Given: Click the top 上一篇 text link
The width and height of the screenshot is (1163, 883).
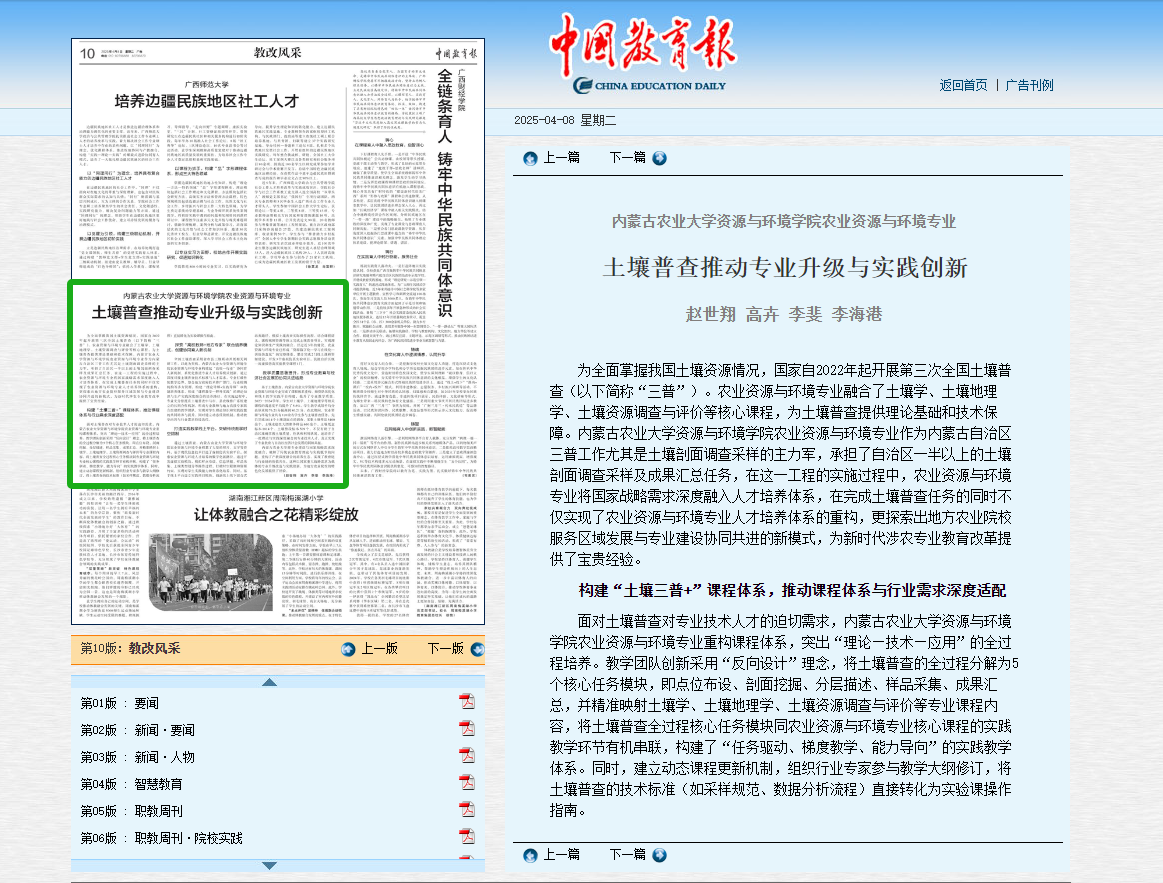Looking at the screenshot, I should tap(561, 157).
